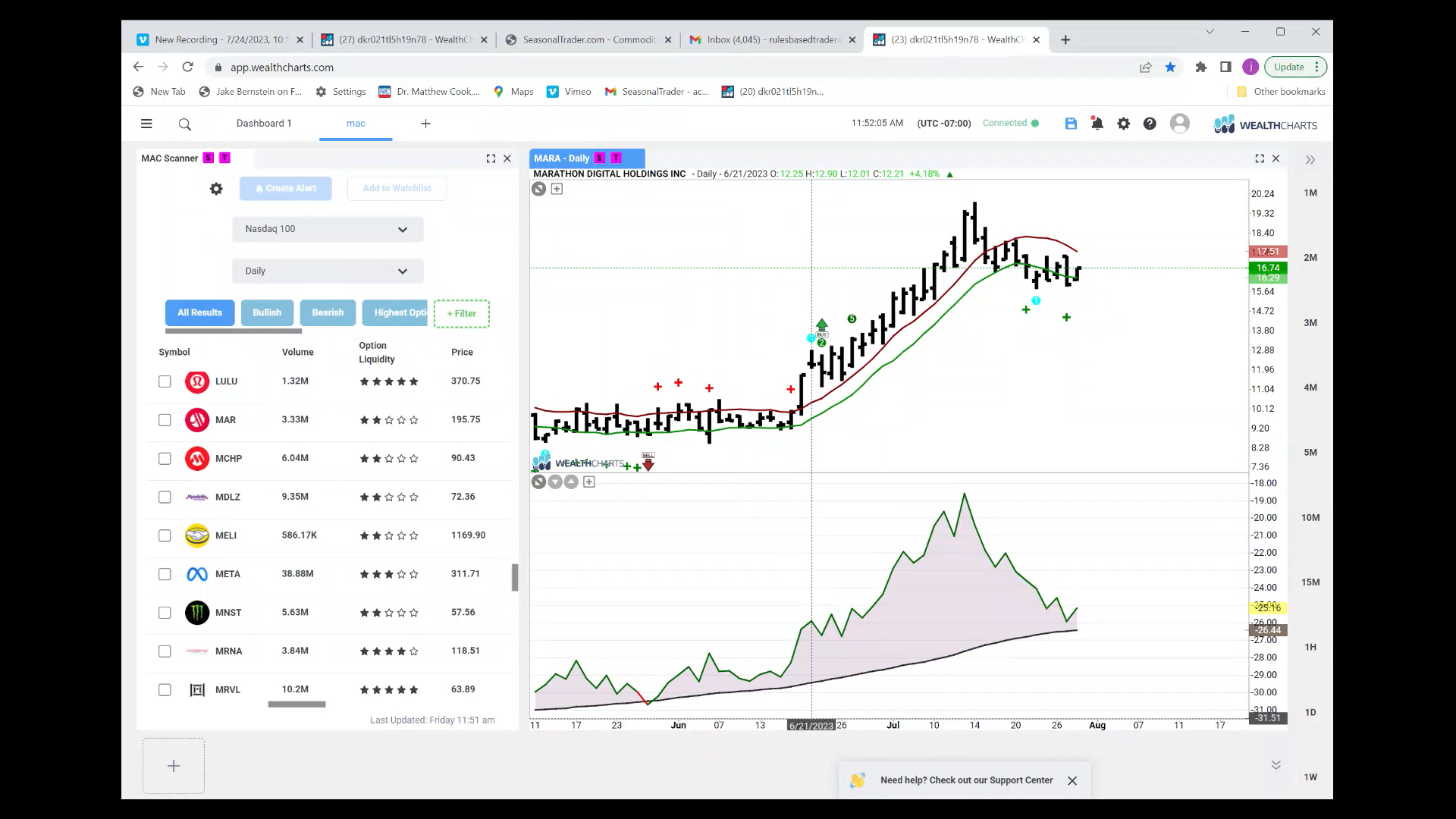Open the alerts bell icon
The image size is (1456, 819).
click(1097, 123)
